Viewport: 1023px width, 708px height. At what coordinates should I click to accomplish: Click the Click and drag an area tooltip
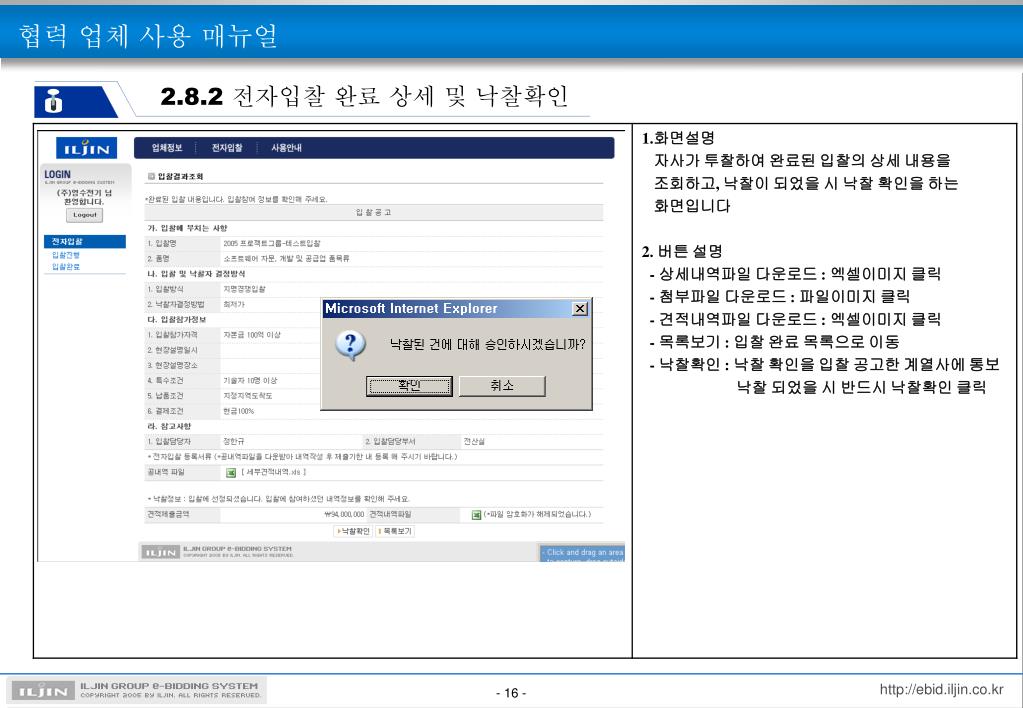click(582, 553)
